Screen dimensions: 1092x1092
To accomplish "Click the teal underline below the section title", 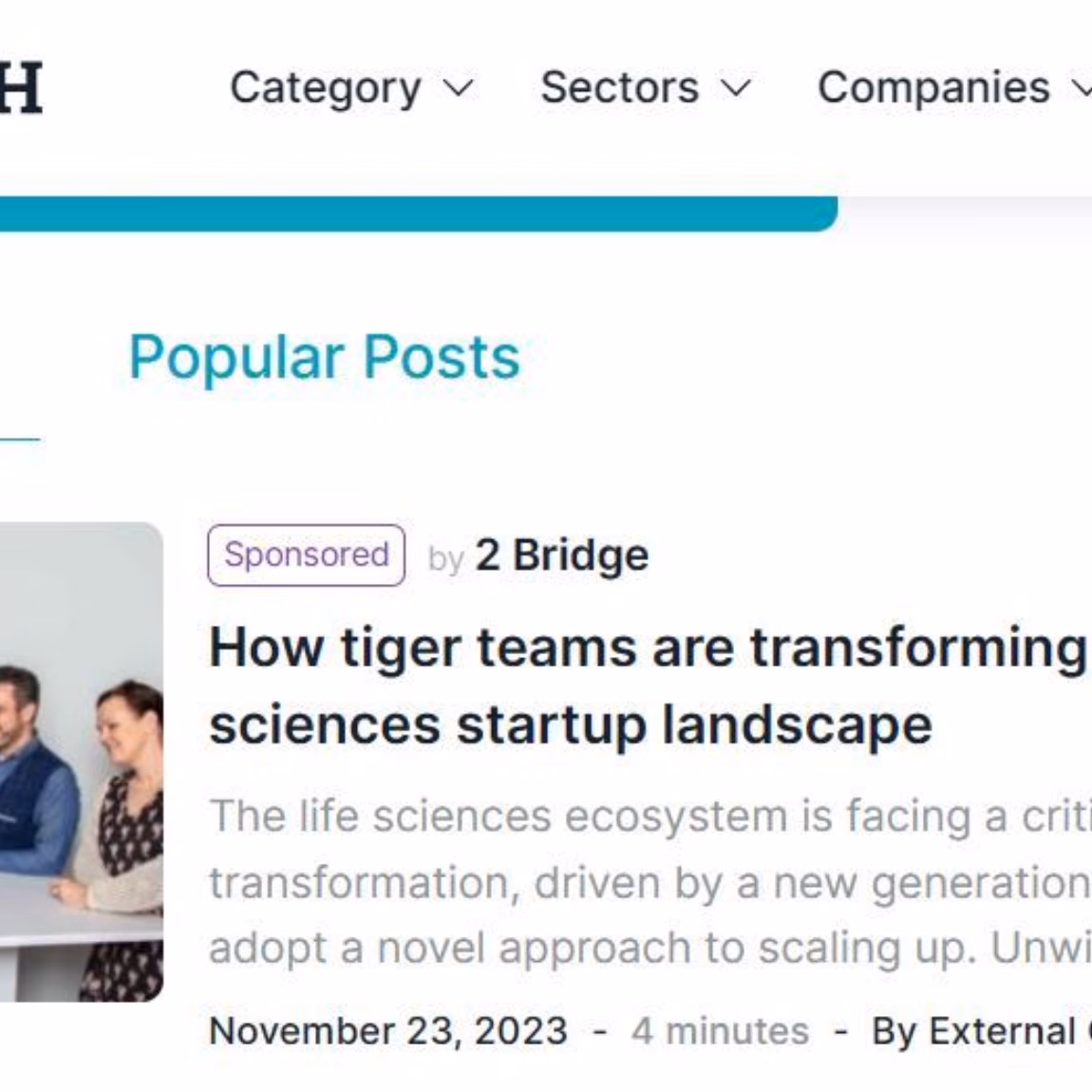I will coord(20,440).
